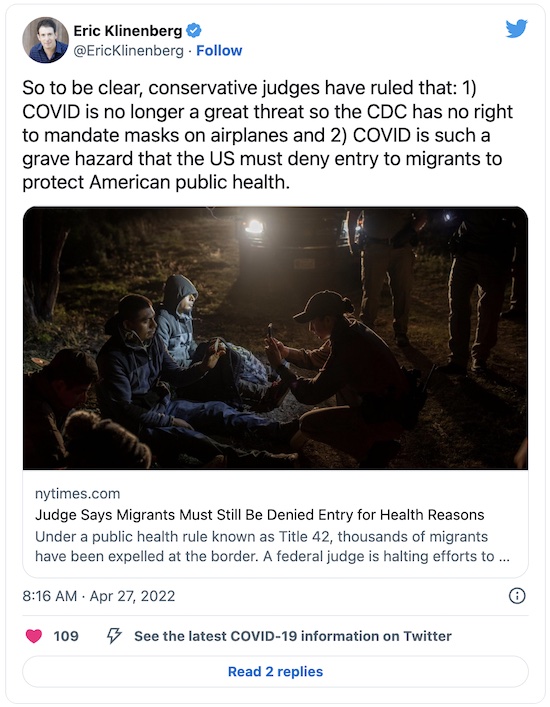Follow @EricKlinenberg
The height and width of the screenshot is (707, 550).
point(219,50)
